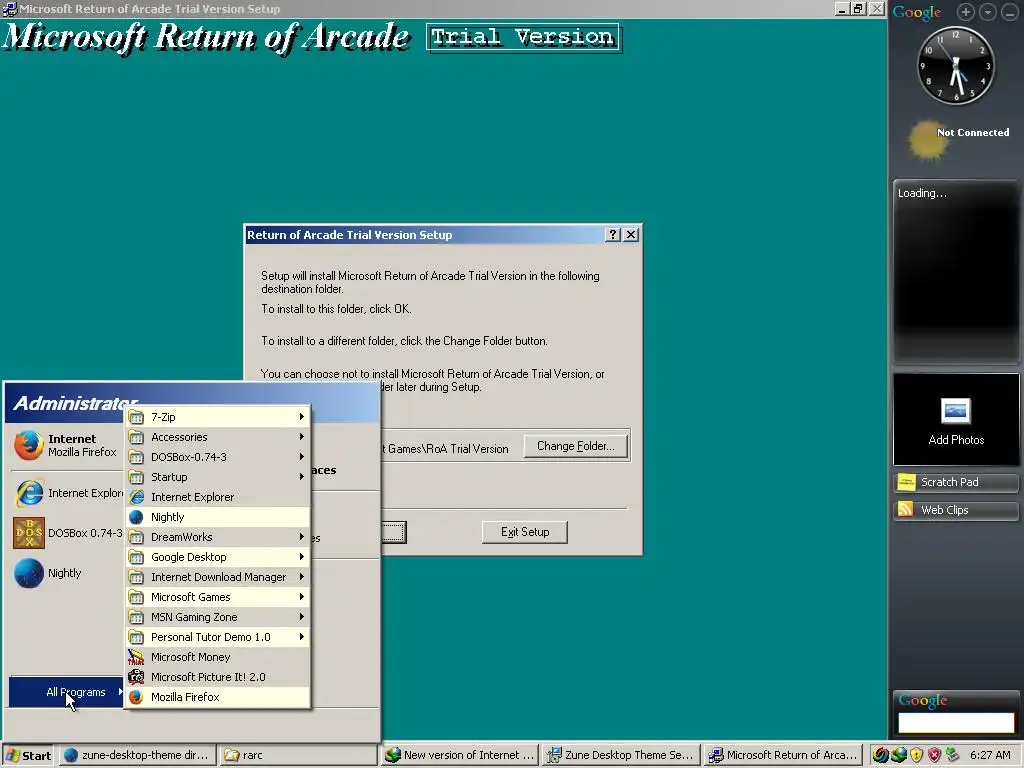This screenshot has width=1024, height=768.
Task: Expand DreamWorks submenu arrow
Action: (x=302, y=537)
